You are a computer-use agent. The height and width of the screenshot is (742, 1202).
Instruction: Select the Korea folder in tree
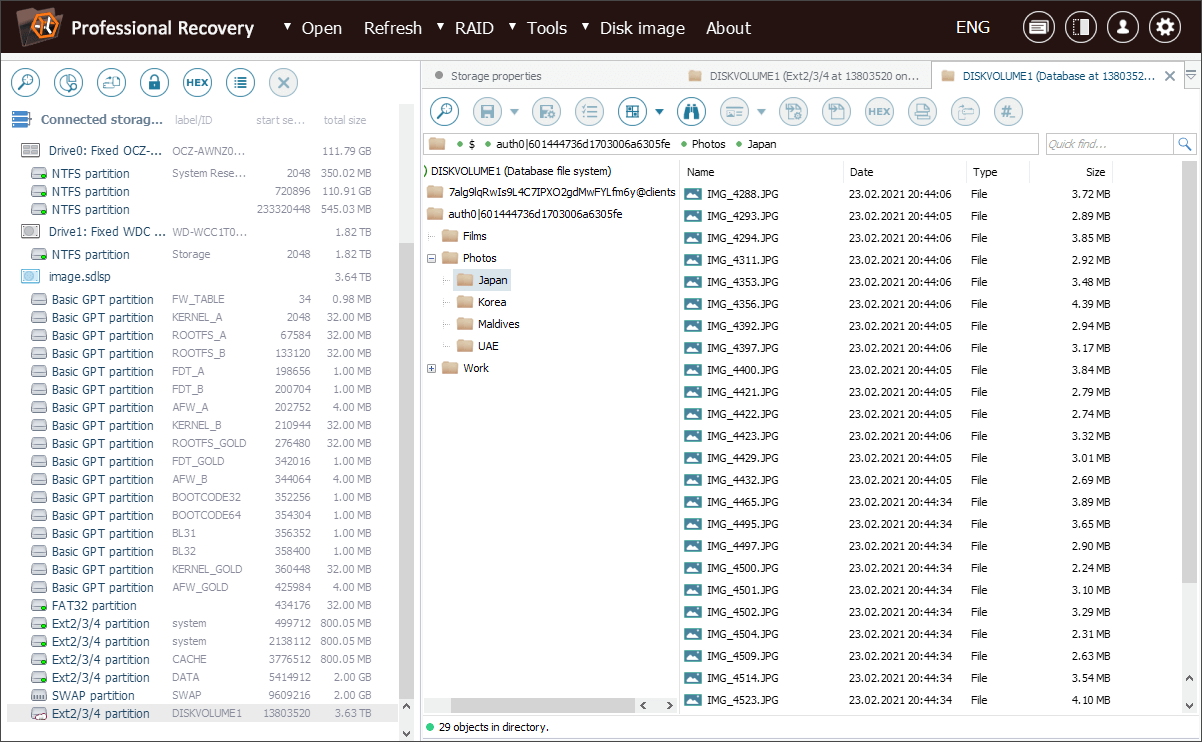pyautogui.click(x=491, y=302)
